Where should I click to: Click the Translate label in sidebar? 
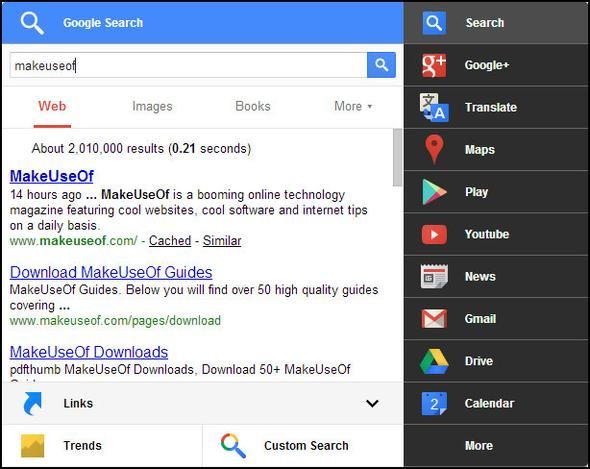click(x=491, y=107)
